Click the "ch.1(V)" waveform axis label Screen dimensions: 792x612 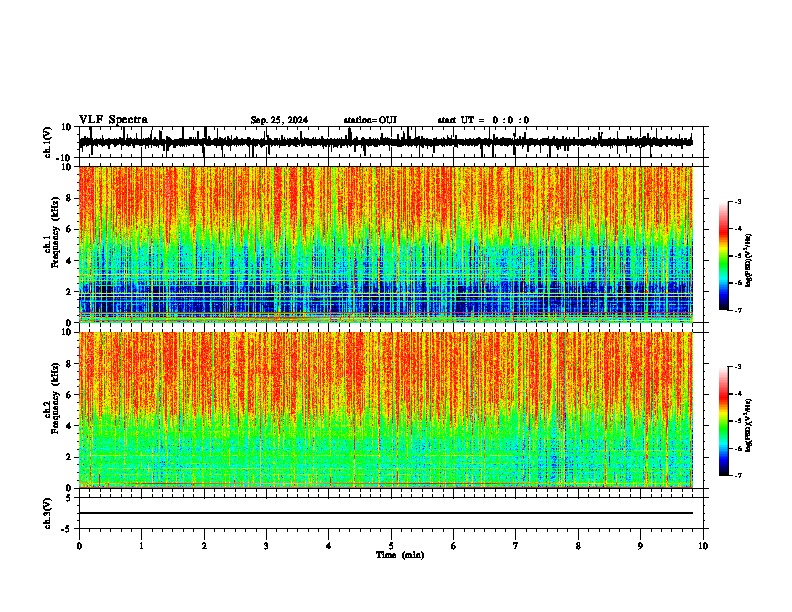click(48, 142)
